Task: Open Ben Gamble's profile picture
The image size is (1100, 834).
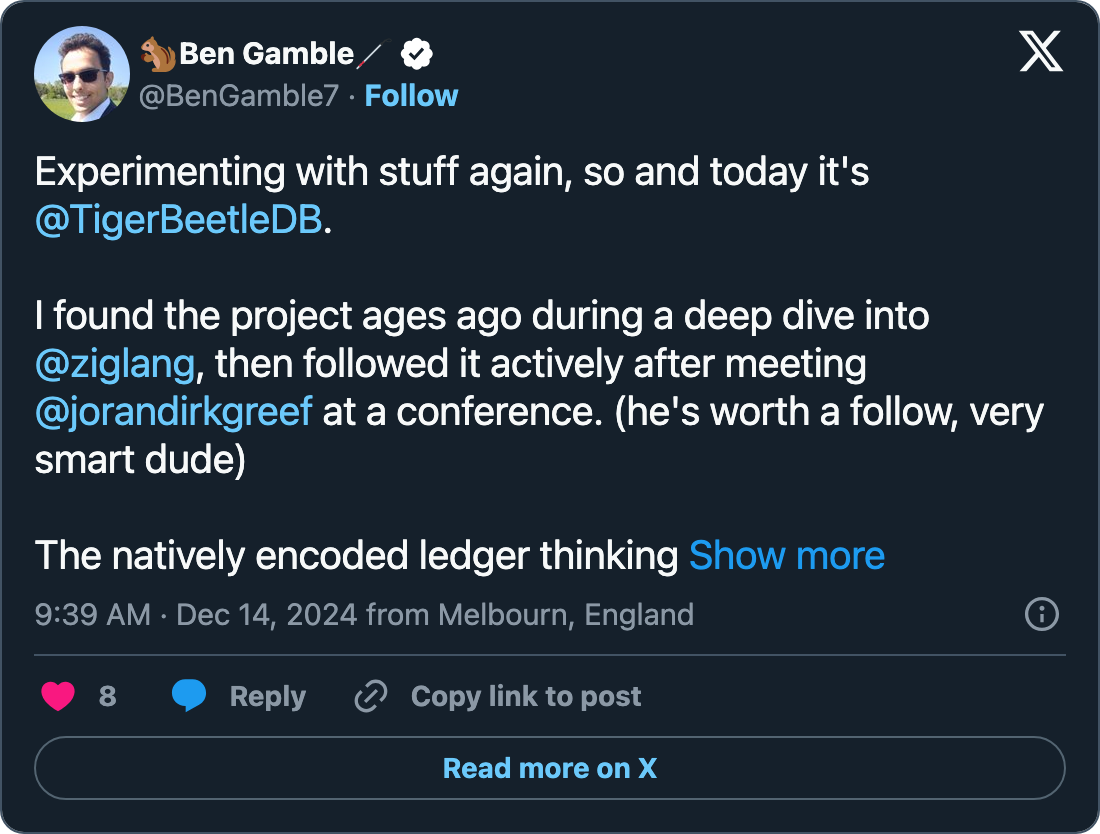Action: 82,74
